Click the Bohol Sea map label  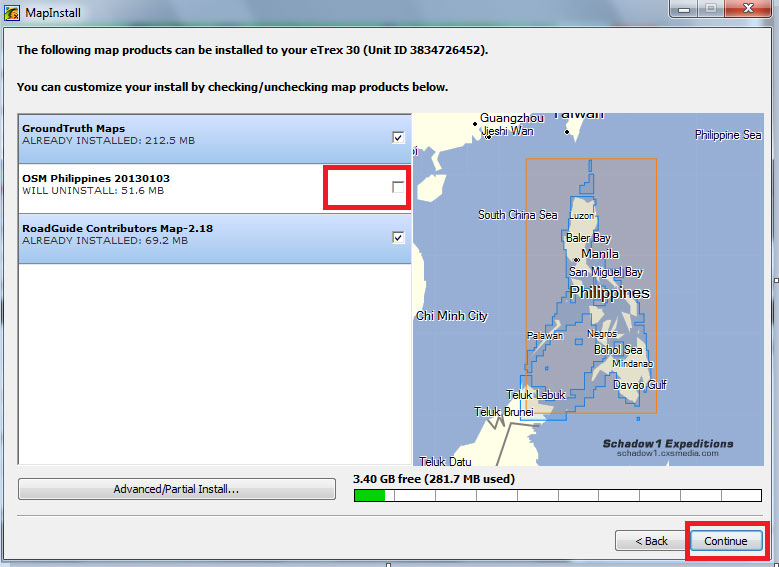(618, 350)
